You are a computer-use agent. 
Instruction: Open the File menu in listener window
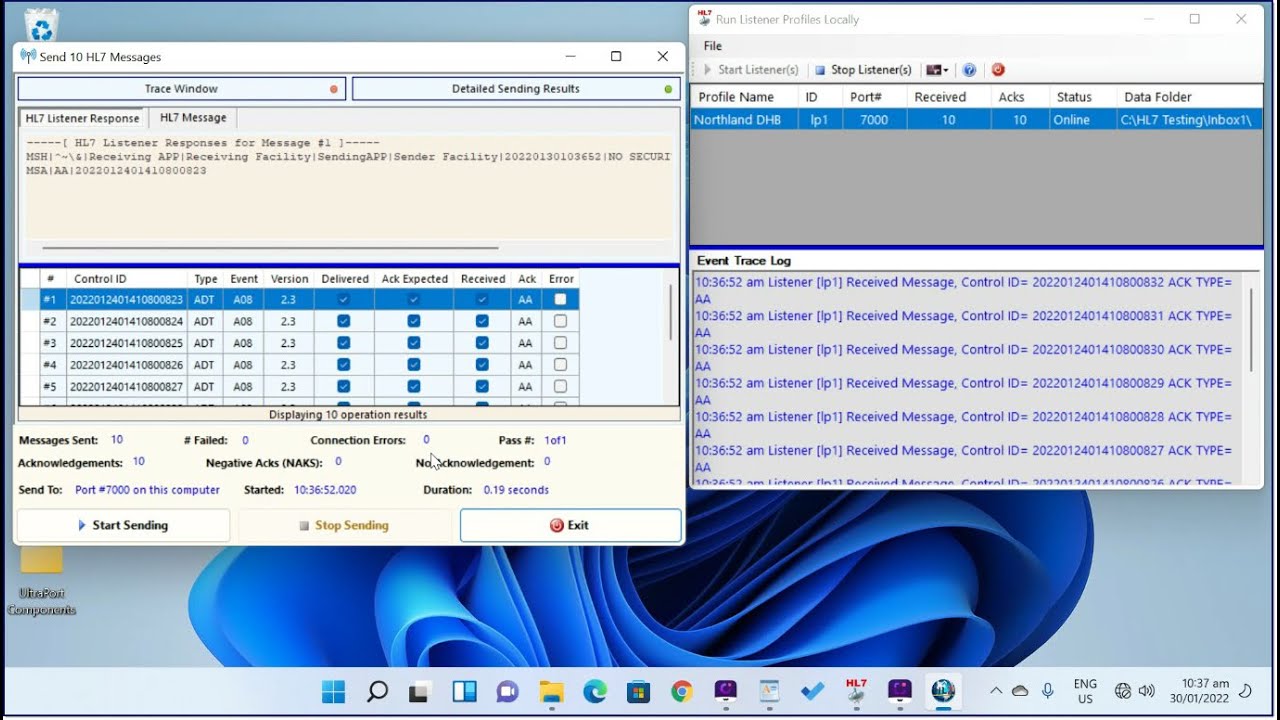click(712, 46)
